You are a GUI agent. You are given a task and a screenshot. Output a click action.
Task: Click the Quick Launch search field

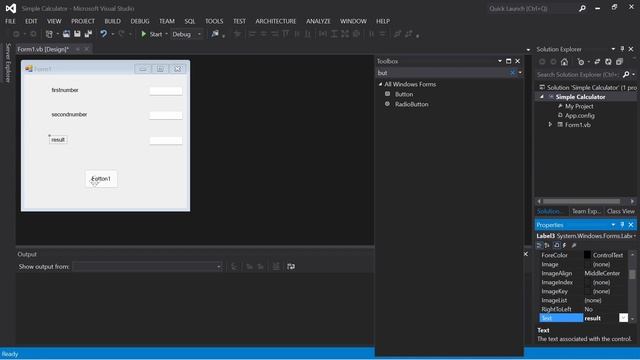tap(532, 8)
